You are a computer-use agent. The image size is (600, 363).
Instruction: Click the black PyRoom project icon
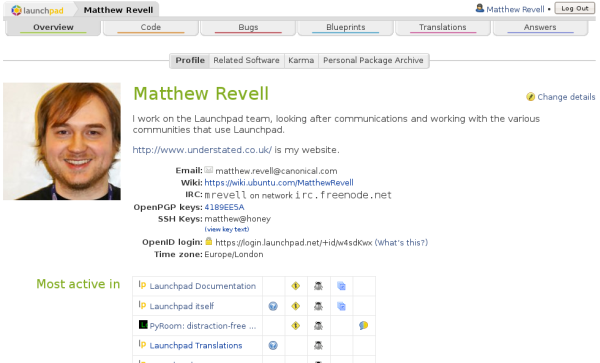[143, 325]
